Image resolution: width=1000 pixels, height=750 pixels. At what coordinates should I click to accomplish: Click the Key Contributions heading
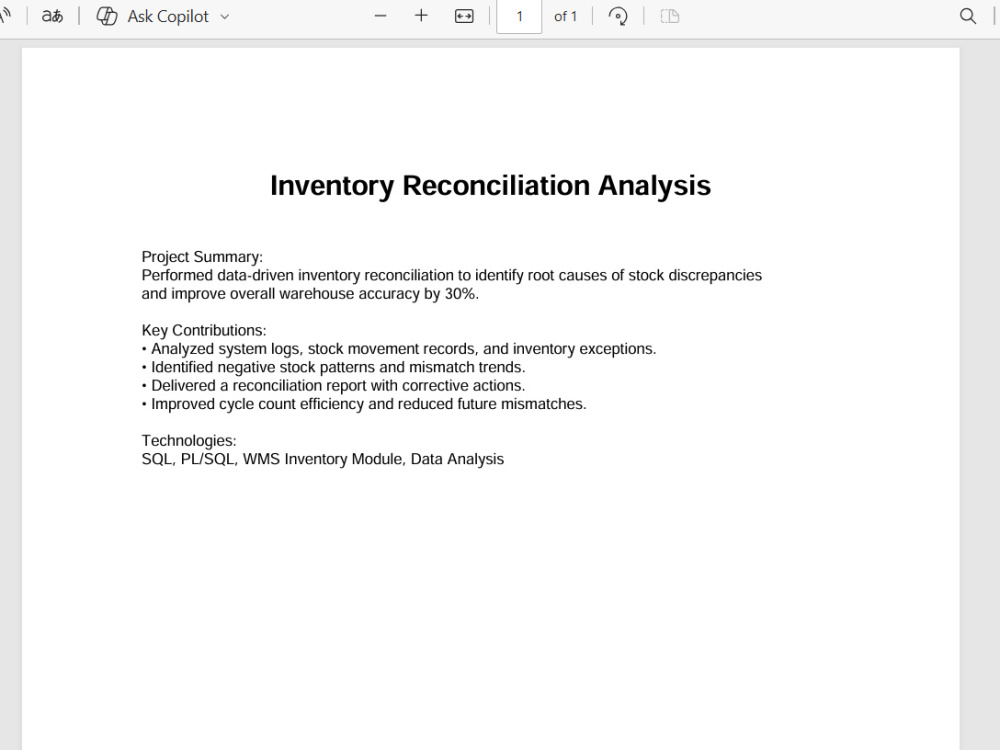coord(203,329)
